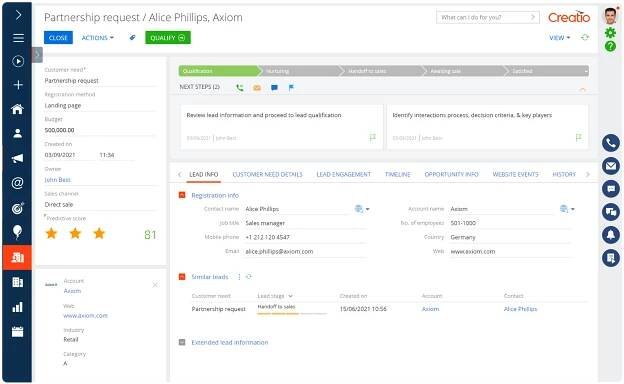Open the user profile avatar

tap(610, 16)
